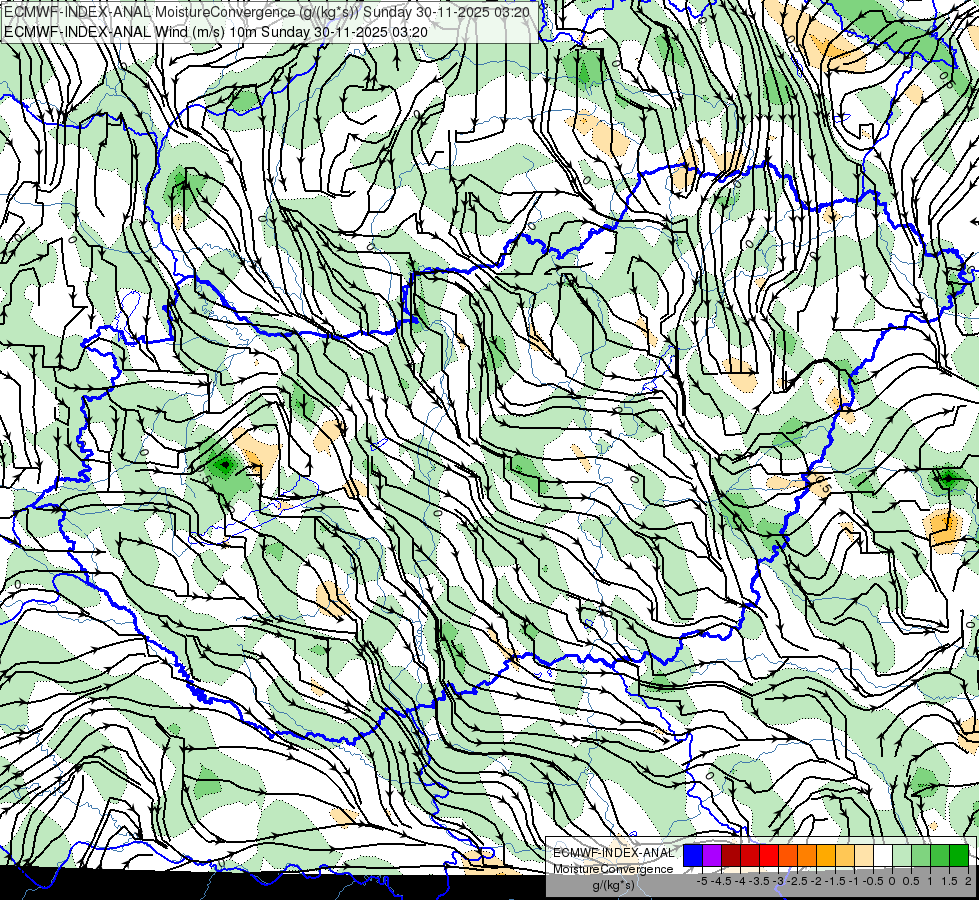Click the 2 legend scale value
Screen dimensions: 979x900
(968, 881)
